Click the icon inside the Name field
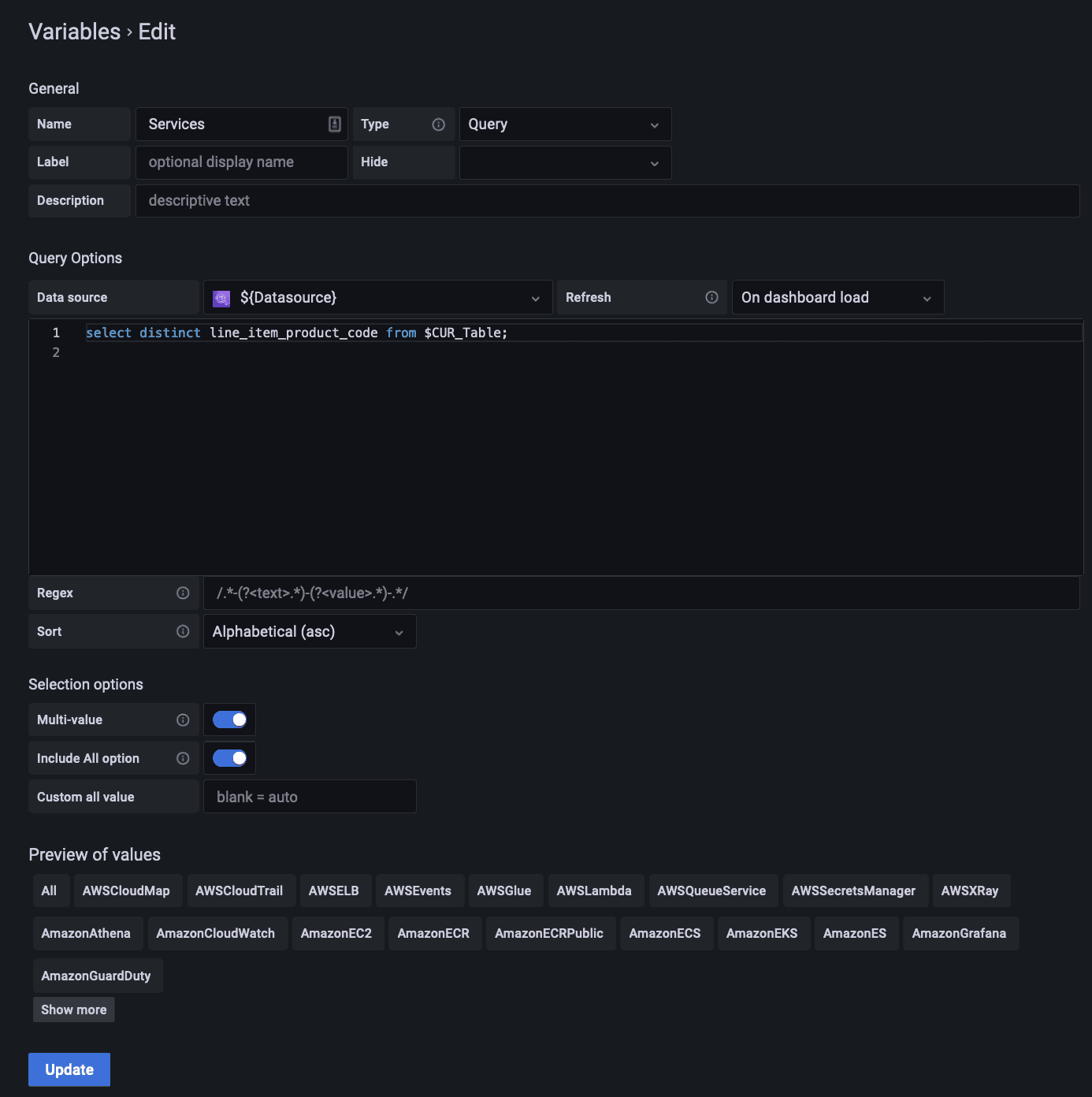 [x=335, y=125]
